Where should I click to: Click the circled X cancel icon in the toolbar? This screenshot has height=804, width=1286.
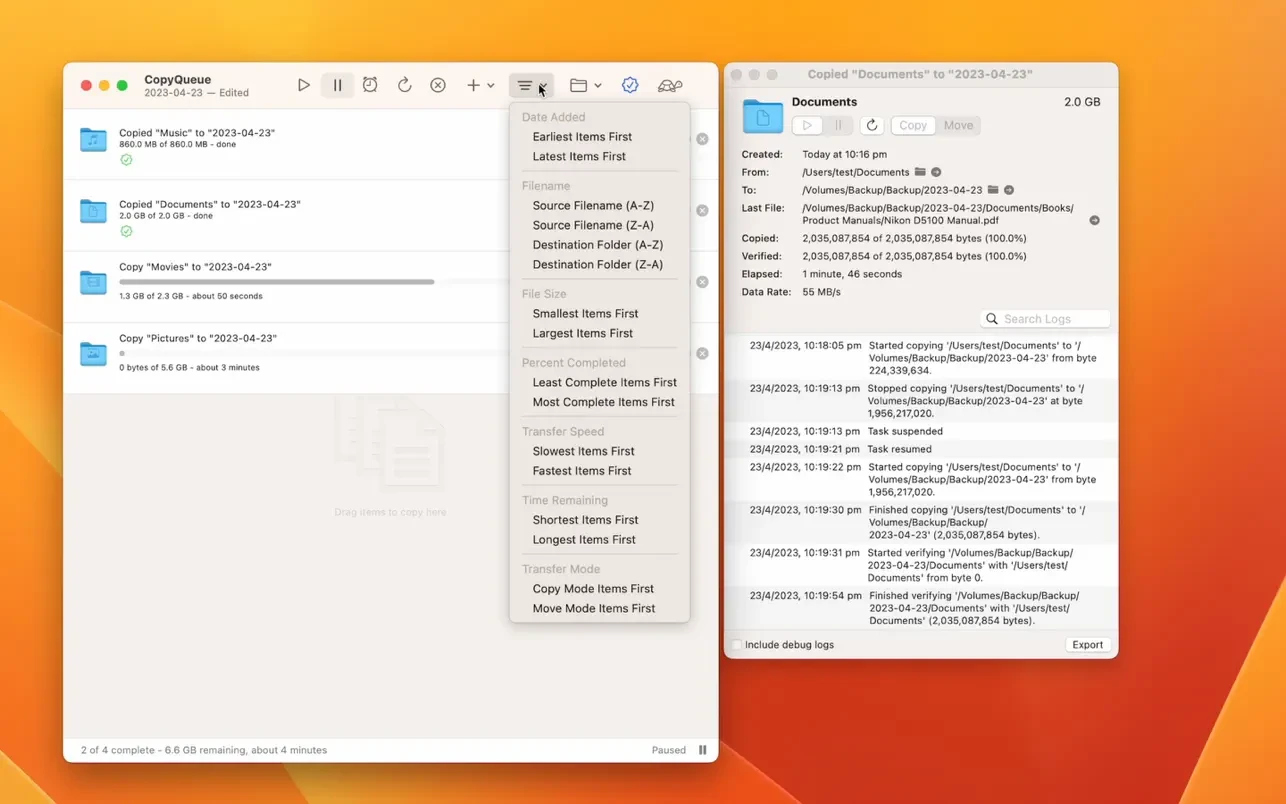click(438, 86)
